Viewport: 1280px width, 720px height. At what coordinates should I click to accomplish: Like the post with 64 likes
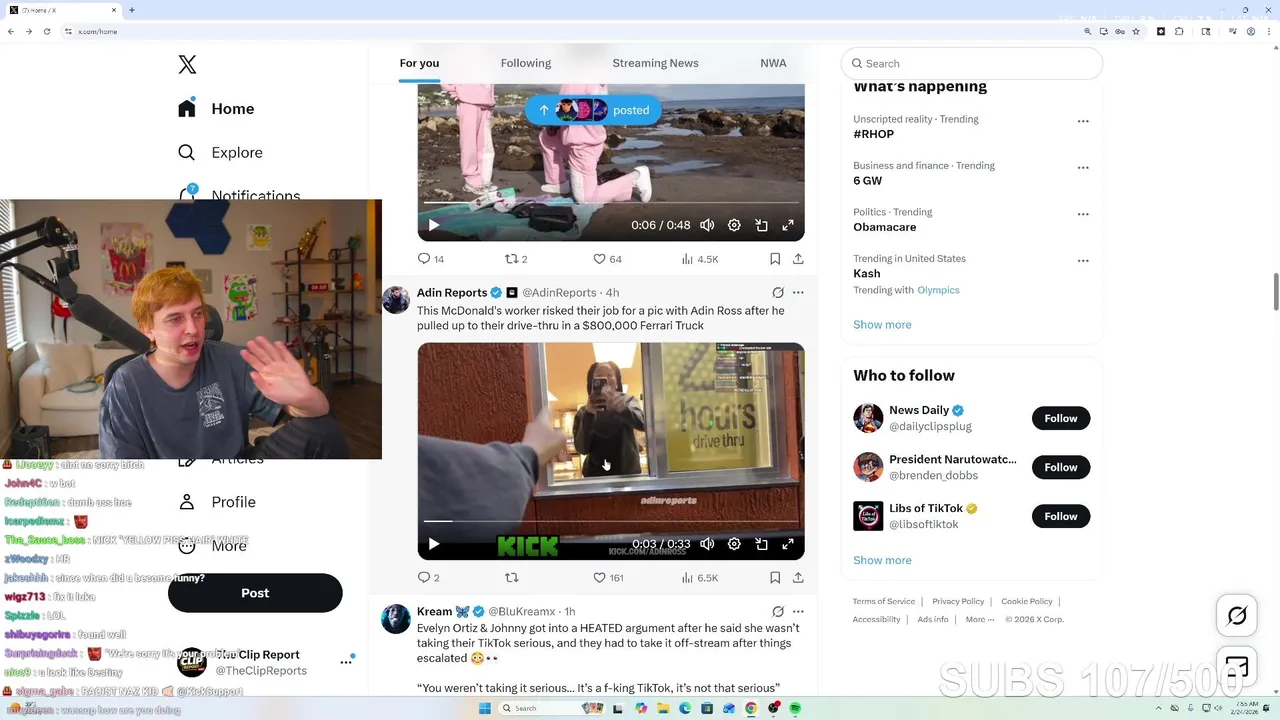(x=607, y=259)
